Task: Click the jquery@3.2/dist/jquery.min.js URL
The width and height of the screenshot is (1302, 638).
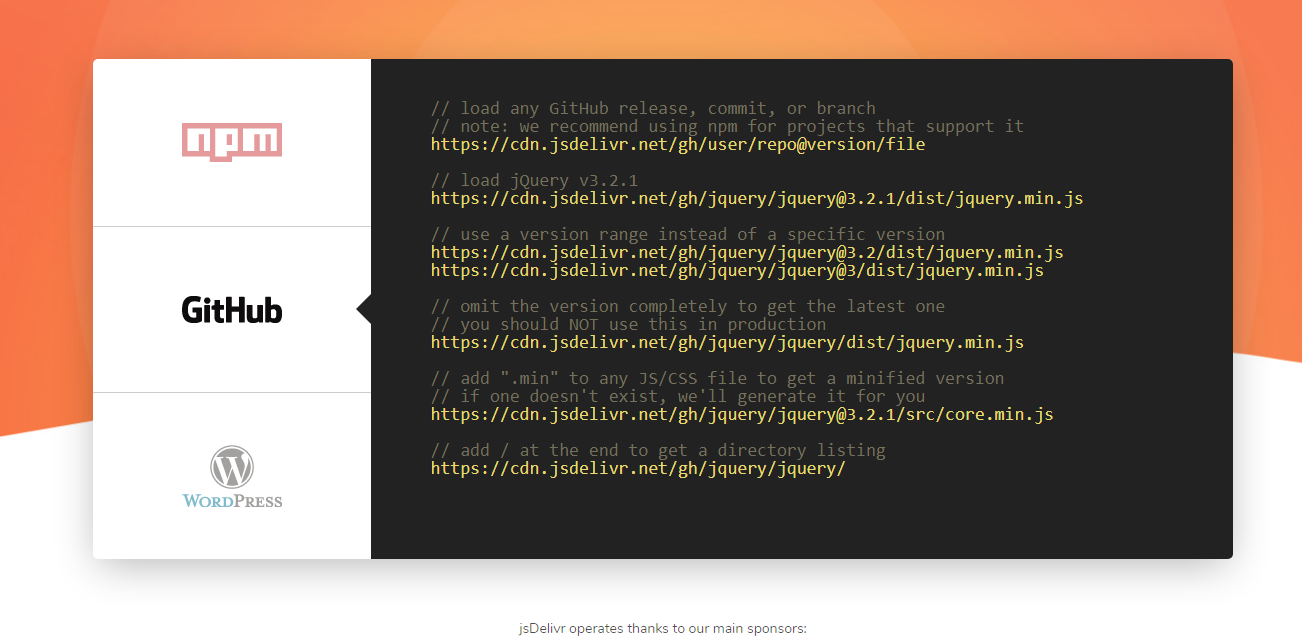Action: tap(747, 252)
